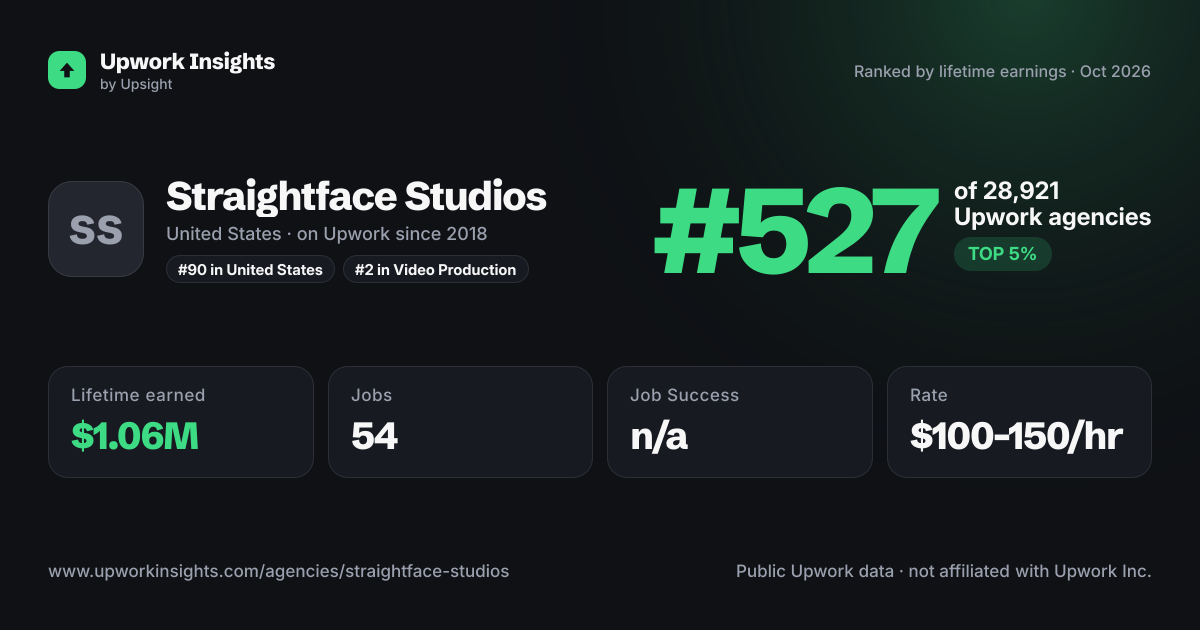
Task: Open the Lifetime earned card label
Action: tap(138, 395)
